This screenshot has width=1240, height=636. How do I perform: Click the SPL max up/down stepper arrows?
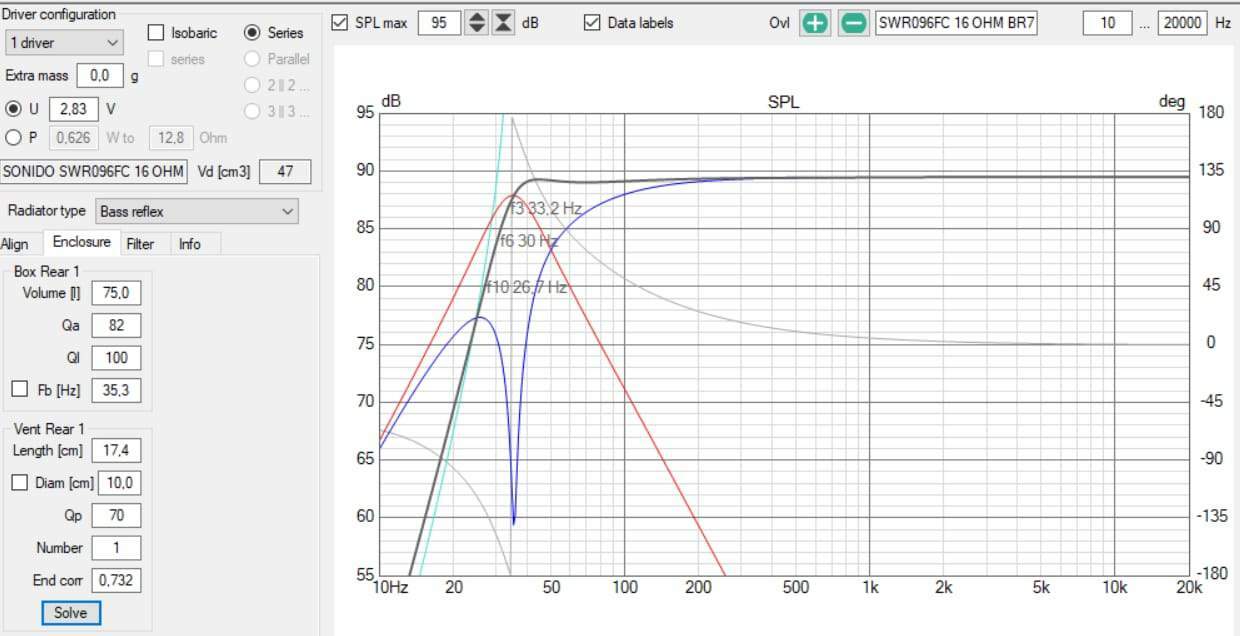tap(478, 23)
